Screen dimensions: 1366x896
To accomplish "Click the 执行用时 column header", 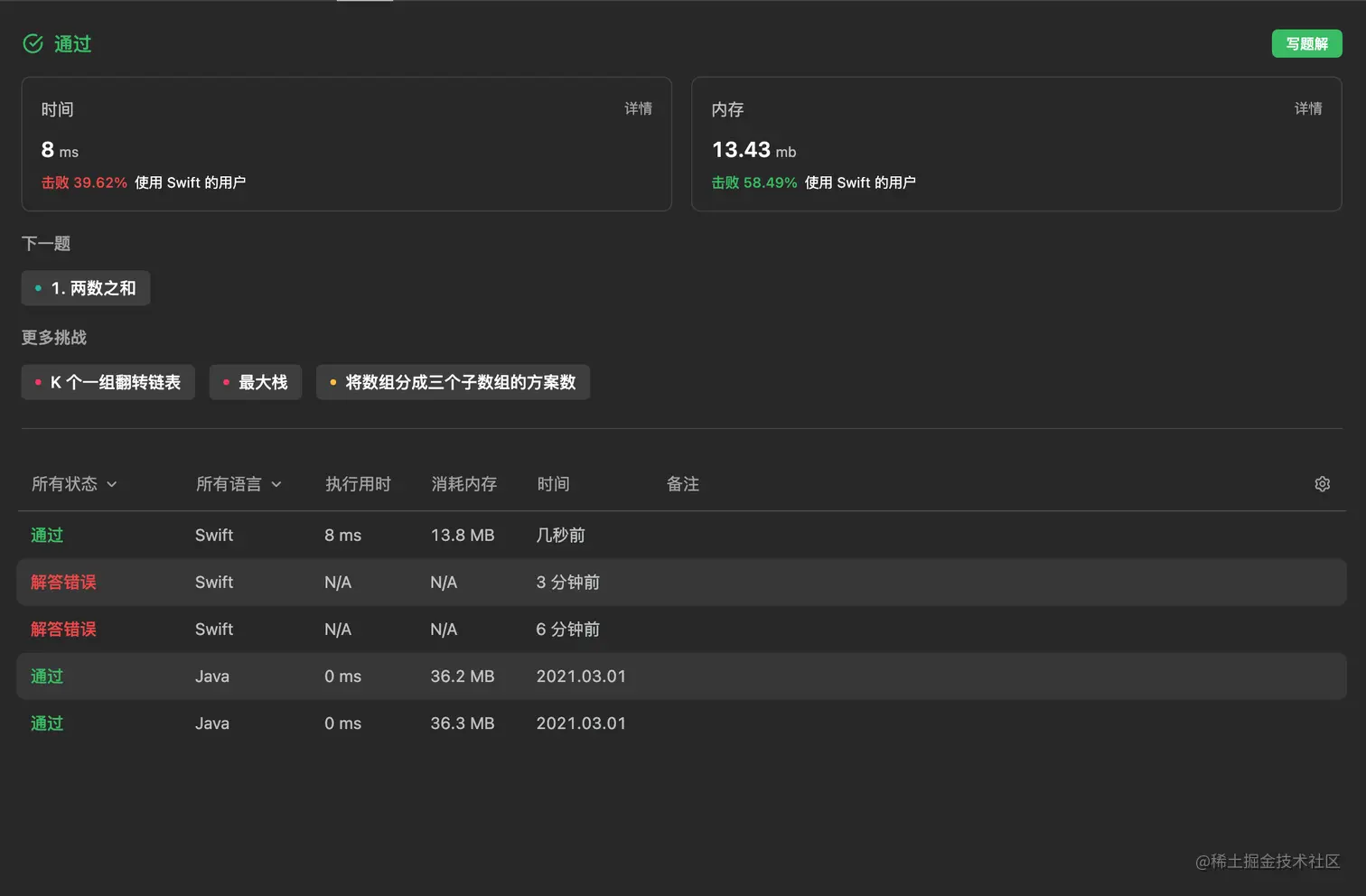I will [358, 484].
